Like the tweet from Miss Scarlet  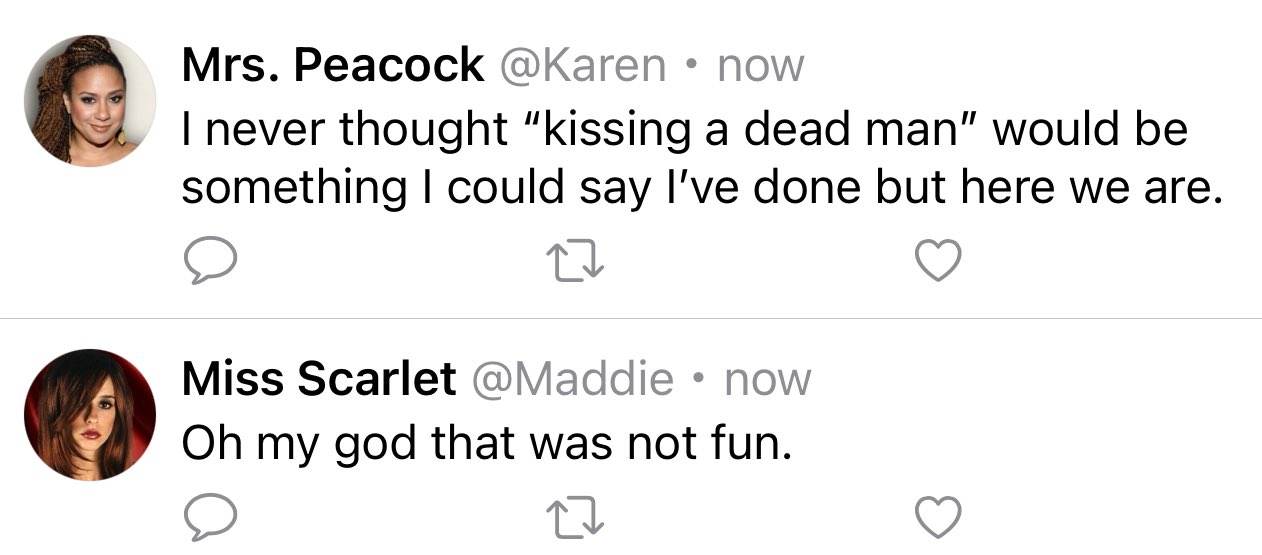pos(939,517)
